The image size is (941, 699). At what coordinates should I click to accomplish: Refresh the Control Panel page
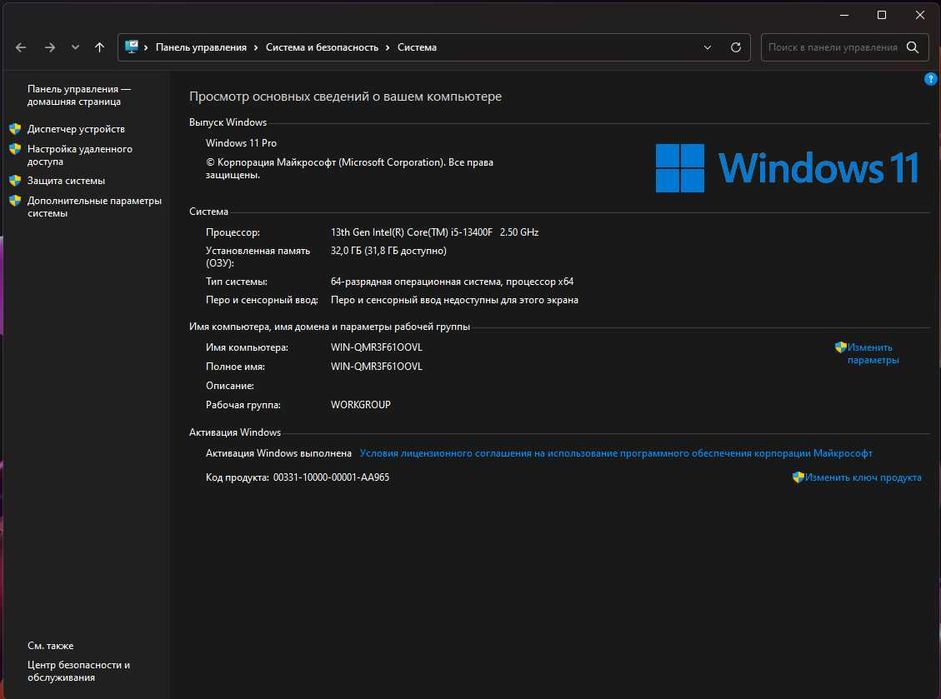point(736,47)
